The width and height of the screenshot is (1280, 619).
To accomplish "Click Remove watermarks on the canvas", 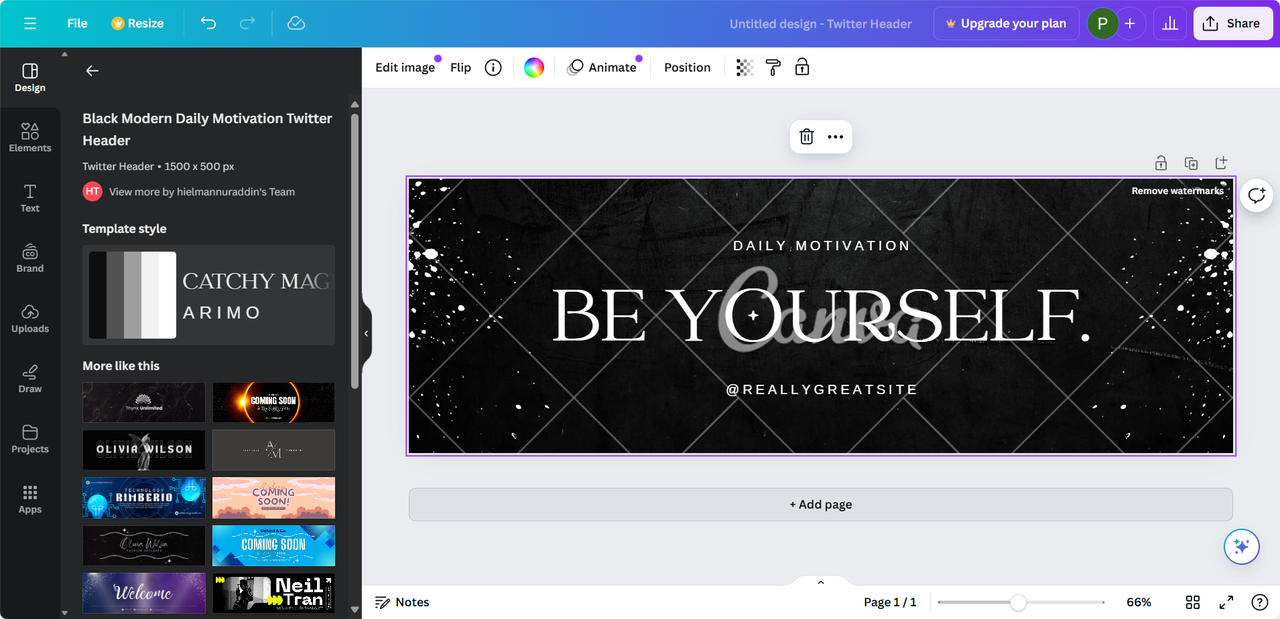I will pos(1177,191).
